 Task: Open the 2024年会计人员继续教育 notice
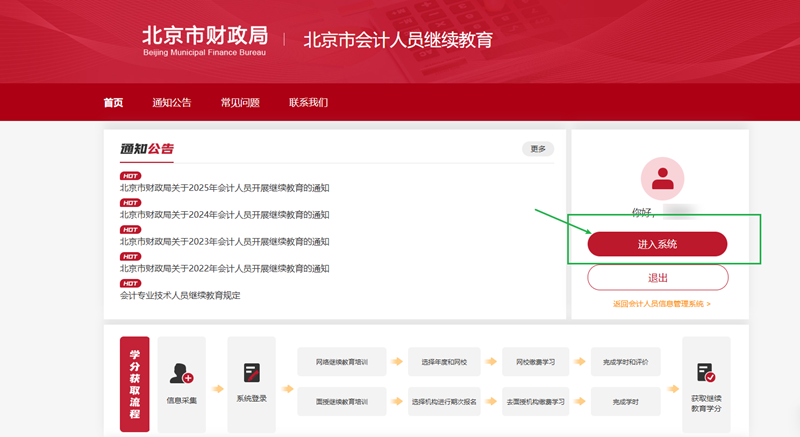click(224, 215)
